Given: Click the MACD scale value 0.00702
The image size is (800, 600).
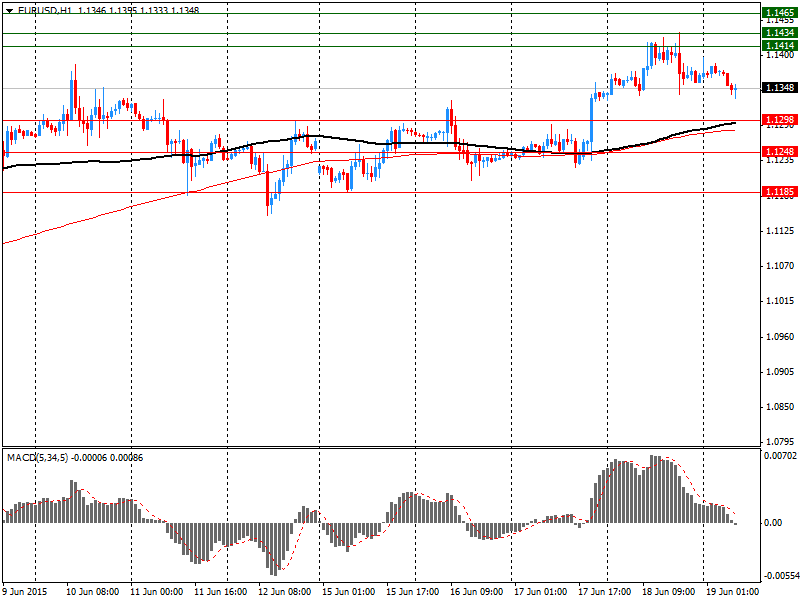Looking at the screenshot, I should click(780, 455).
